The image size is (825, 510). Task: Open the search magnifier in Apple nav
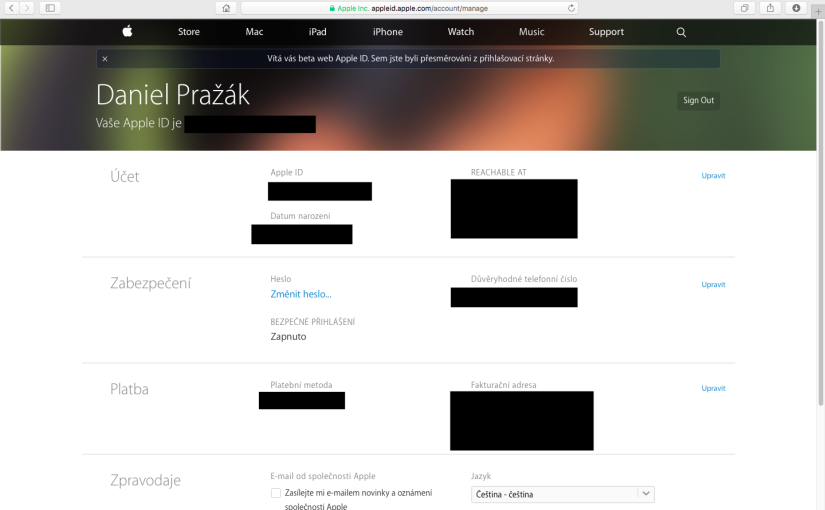[681, 32]
